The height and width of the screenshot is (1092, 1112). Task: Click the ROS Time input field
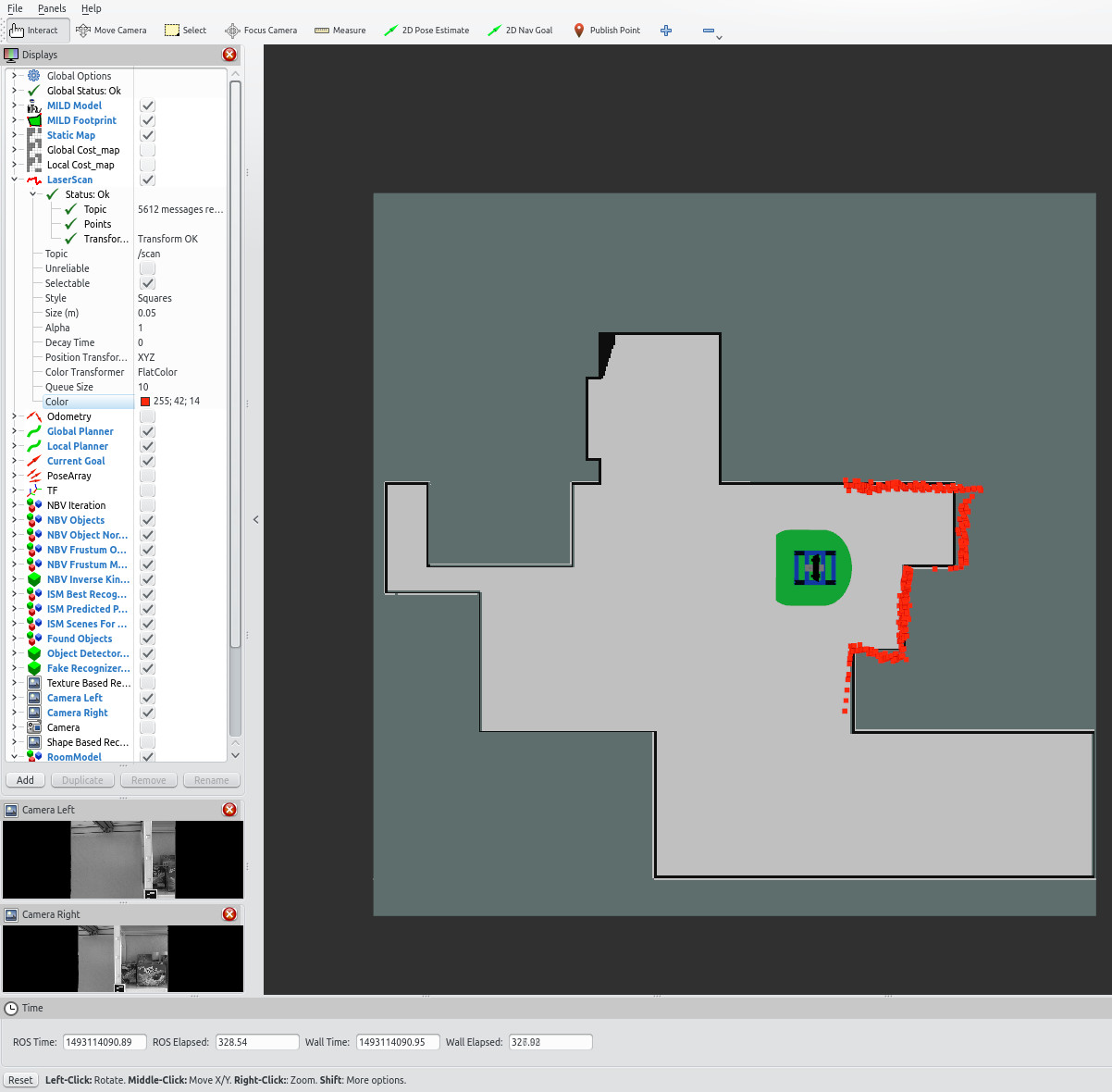[x=103, y=1042]
